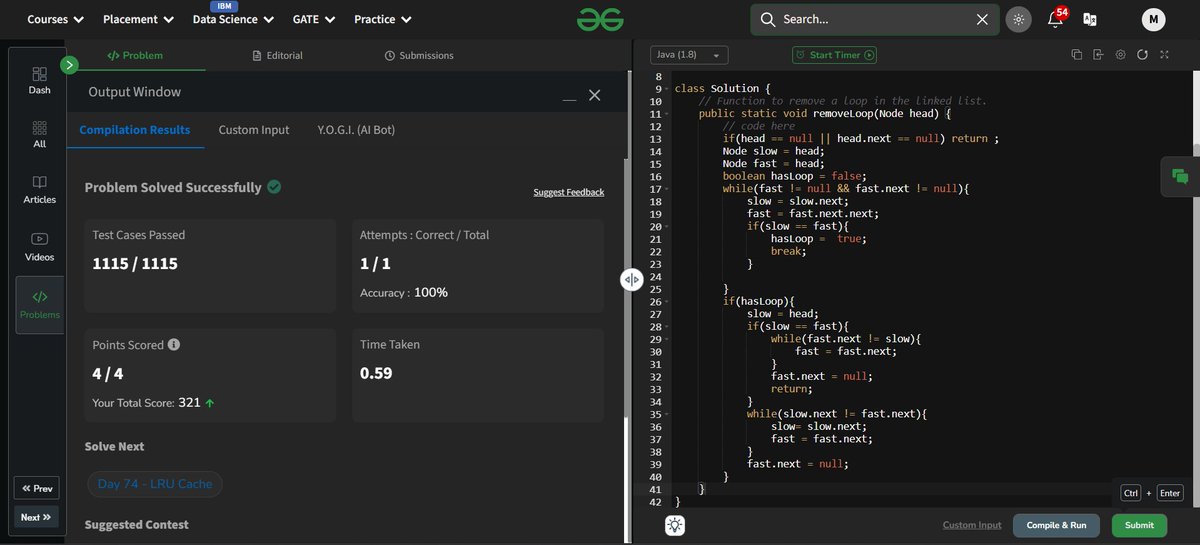The width and height of the screenshot is (1200, 545).
Task: Open the editor settings gear icon
Action: (x=1120, y=55)
